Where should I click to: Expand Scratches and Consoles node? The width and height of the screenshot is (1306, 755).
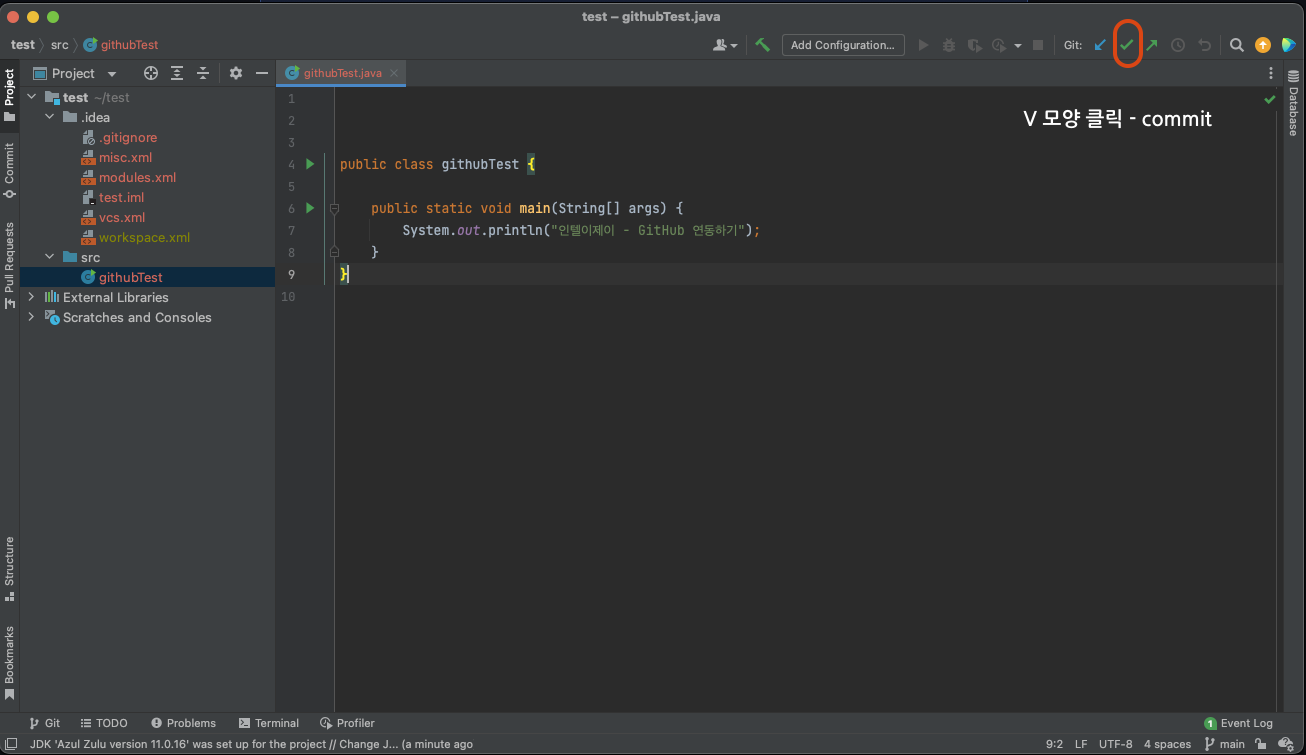[x=32, y=317]
